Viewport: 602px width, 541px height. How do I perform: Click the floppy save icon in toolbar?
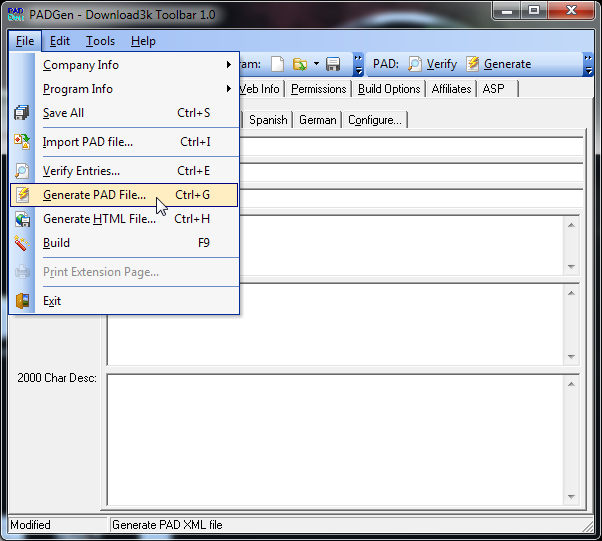pos(333,64)
